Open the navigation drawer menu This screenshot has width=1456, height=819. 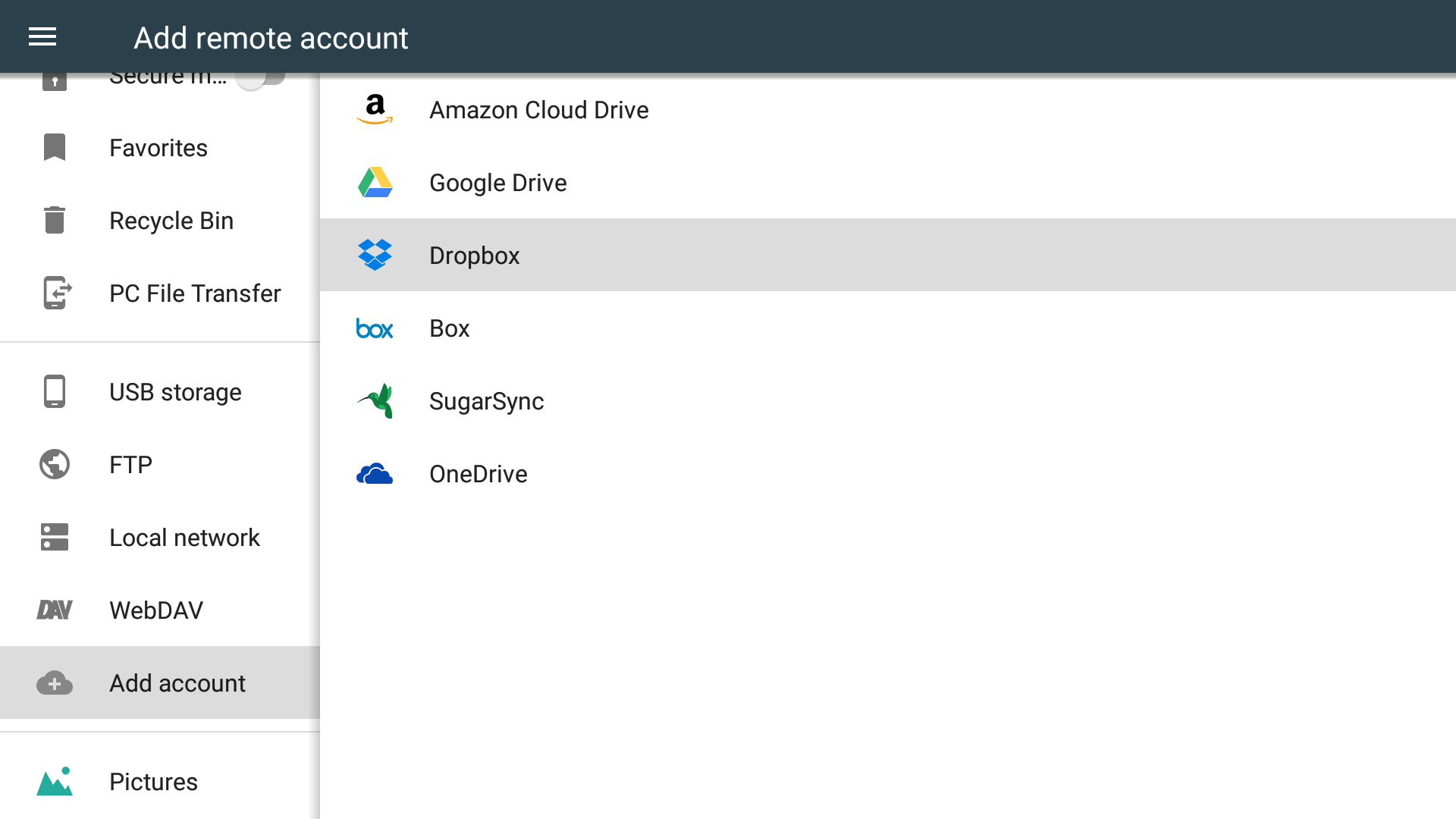tap(42, 36)
